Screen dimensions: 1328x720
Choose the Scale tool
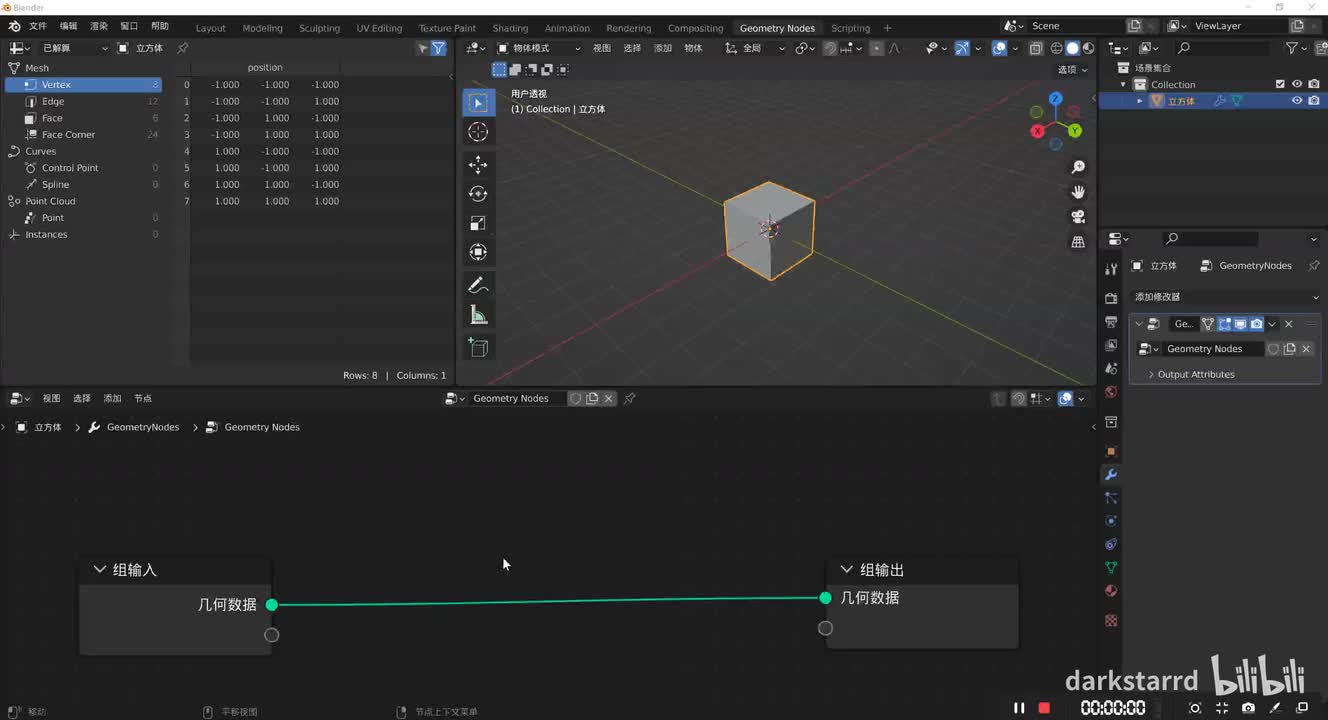click(x=478, y=223)
